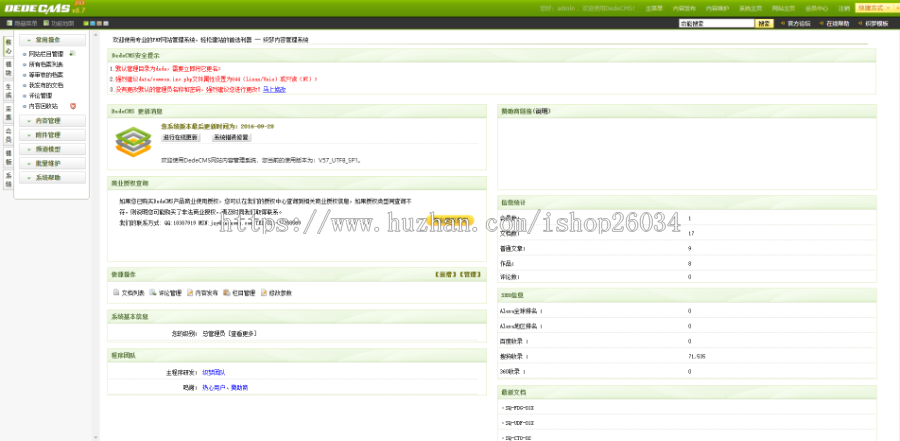900x441 pixels.
Task: Select the tan skin color square
Action: [x=99, y=24]
